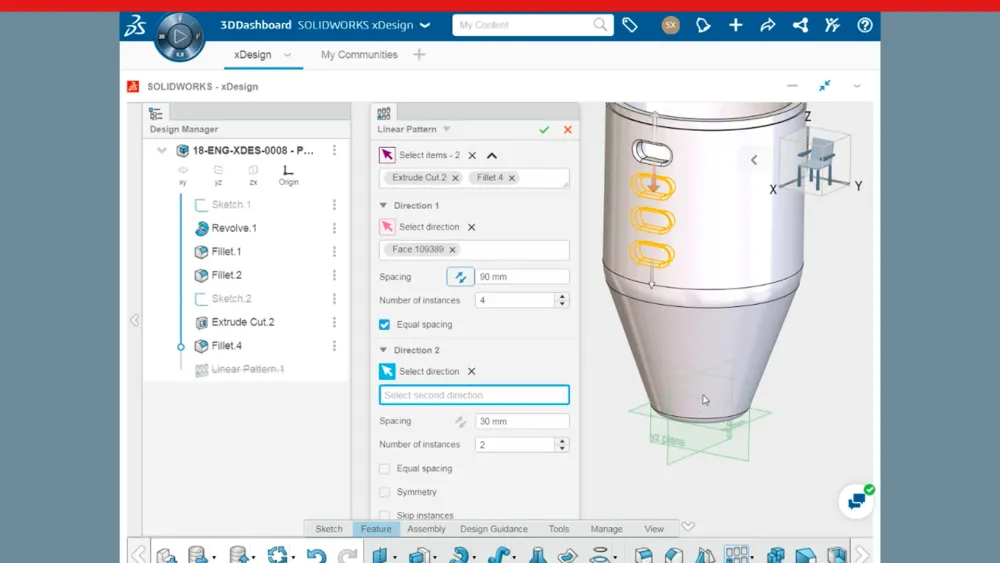The height and width of the screenshot is (563, 1000).
Task: Open options menu for Fillet.2
Action: tap(334, 275)
